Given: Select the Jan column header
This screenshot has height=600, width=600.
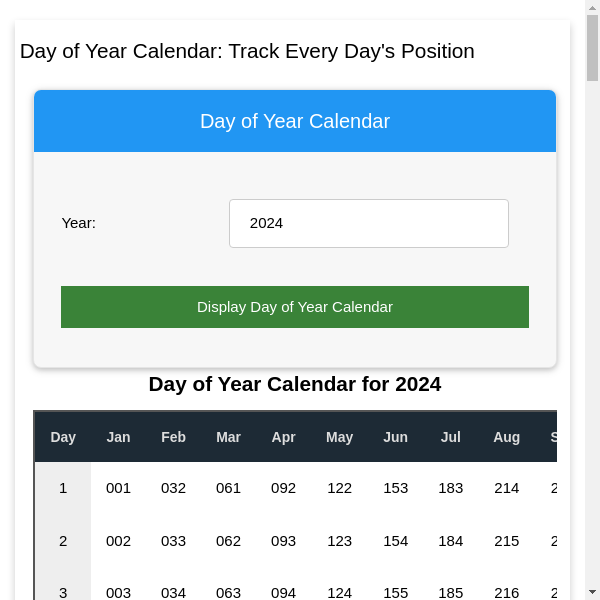Looking at the screenshot, I should [x=118, y=437].
